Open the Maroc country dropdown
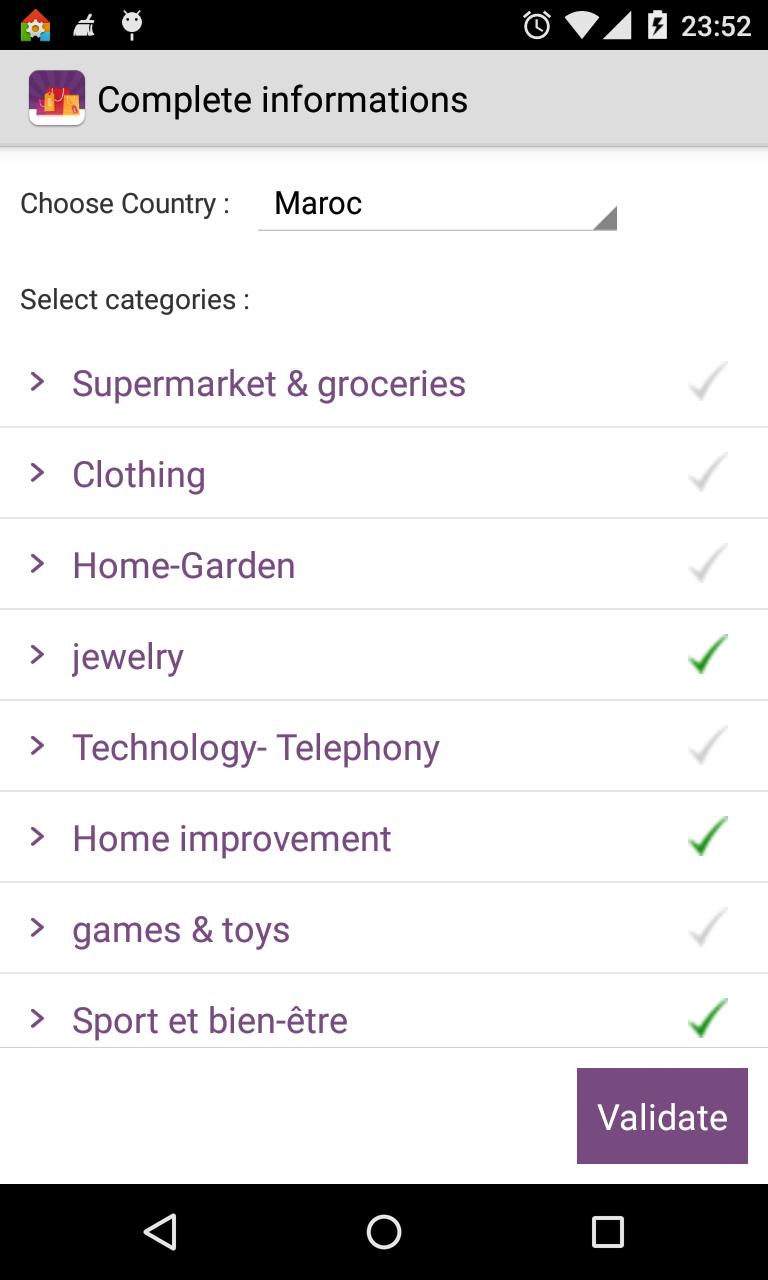The width and height of the screenshot is (768, 1280). (x=437, y=204)
